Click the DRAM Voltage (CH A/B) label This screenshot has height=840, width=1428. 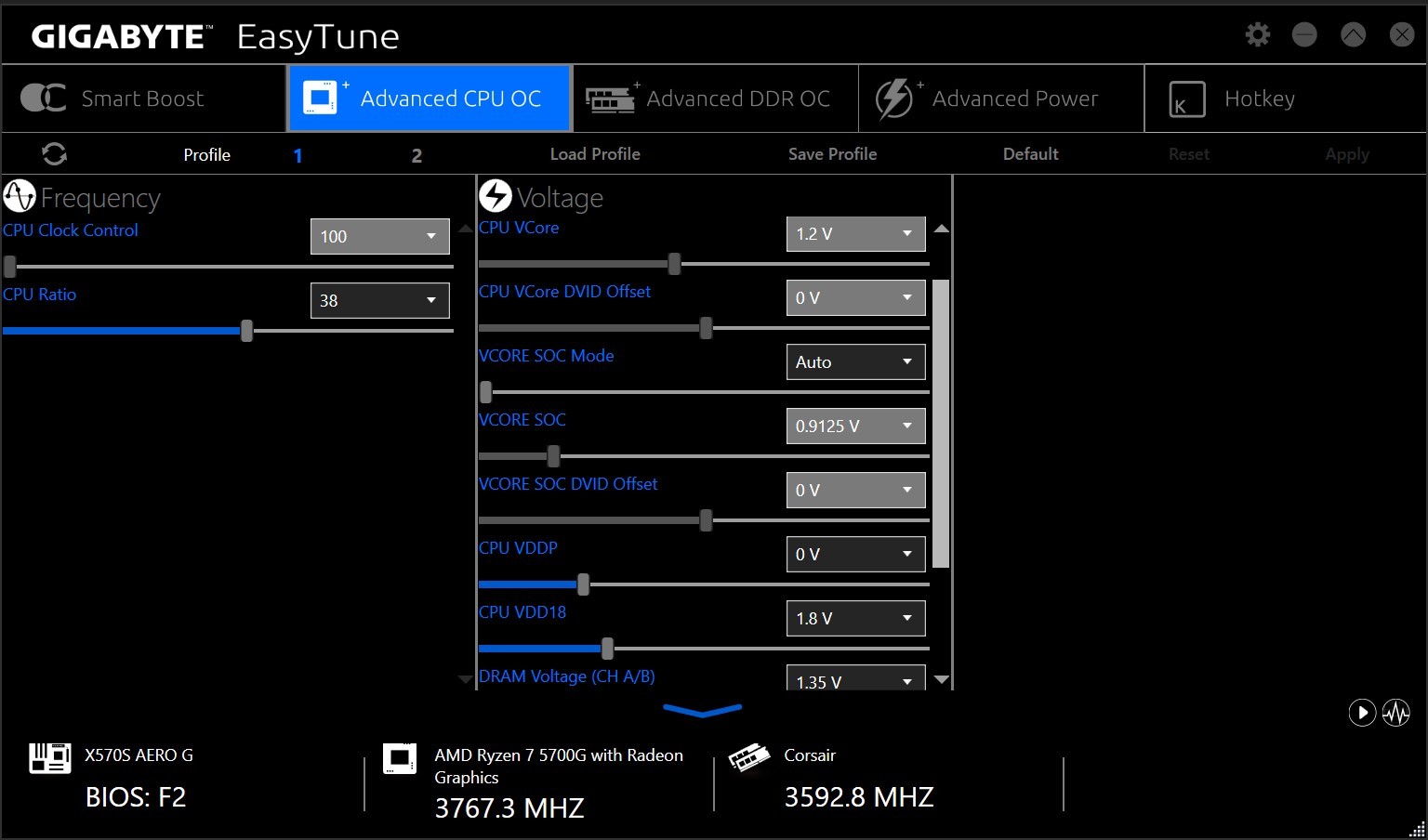click(x=567, y=676)
